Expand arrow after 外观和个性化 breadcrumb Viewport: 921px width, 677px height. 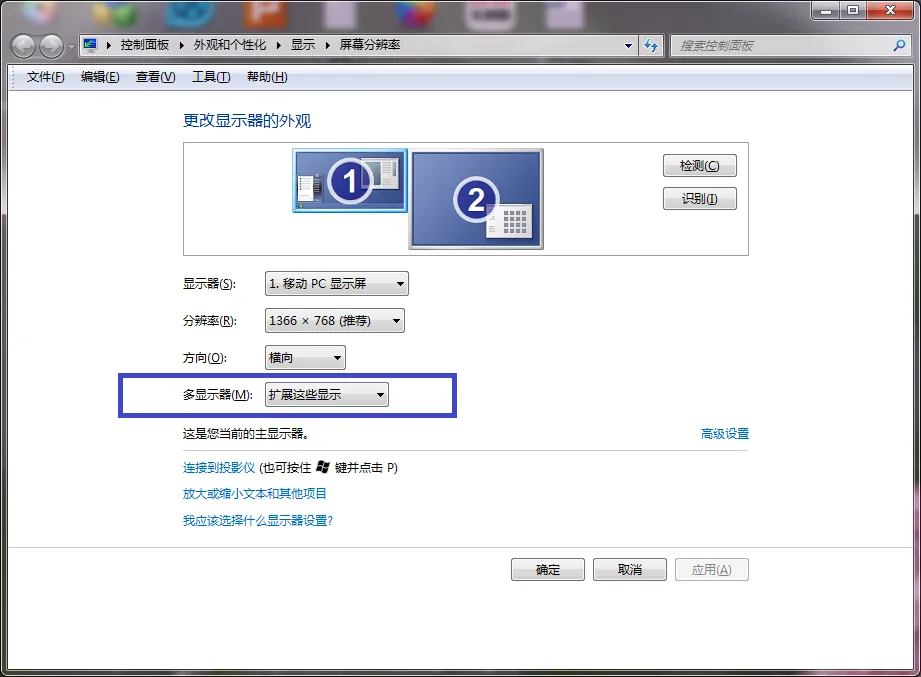(x=278, y=45)
